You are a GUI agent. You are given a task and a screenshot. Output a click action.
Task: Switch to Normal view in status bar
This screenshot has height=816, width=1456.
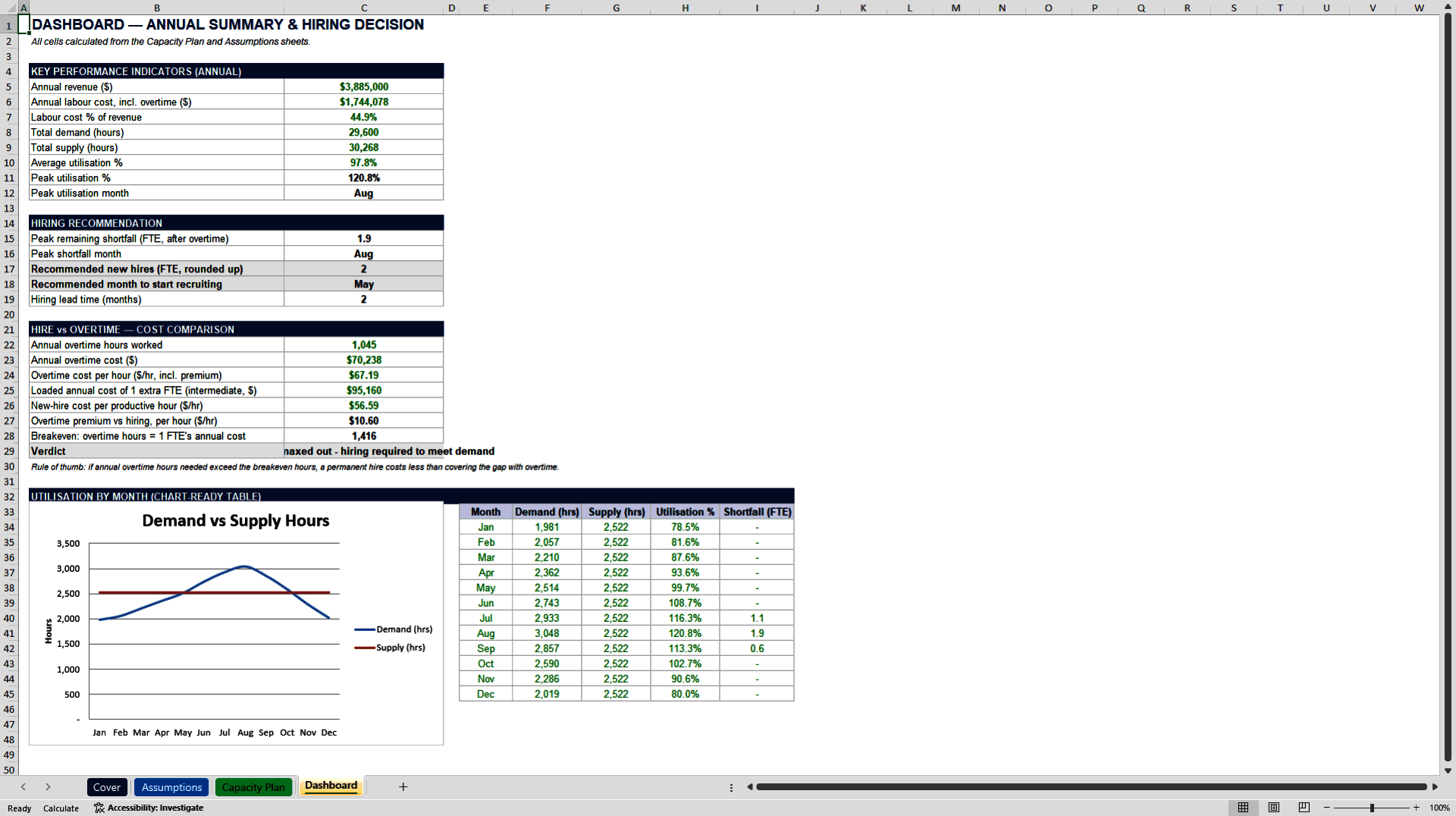[1243, 808]
